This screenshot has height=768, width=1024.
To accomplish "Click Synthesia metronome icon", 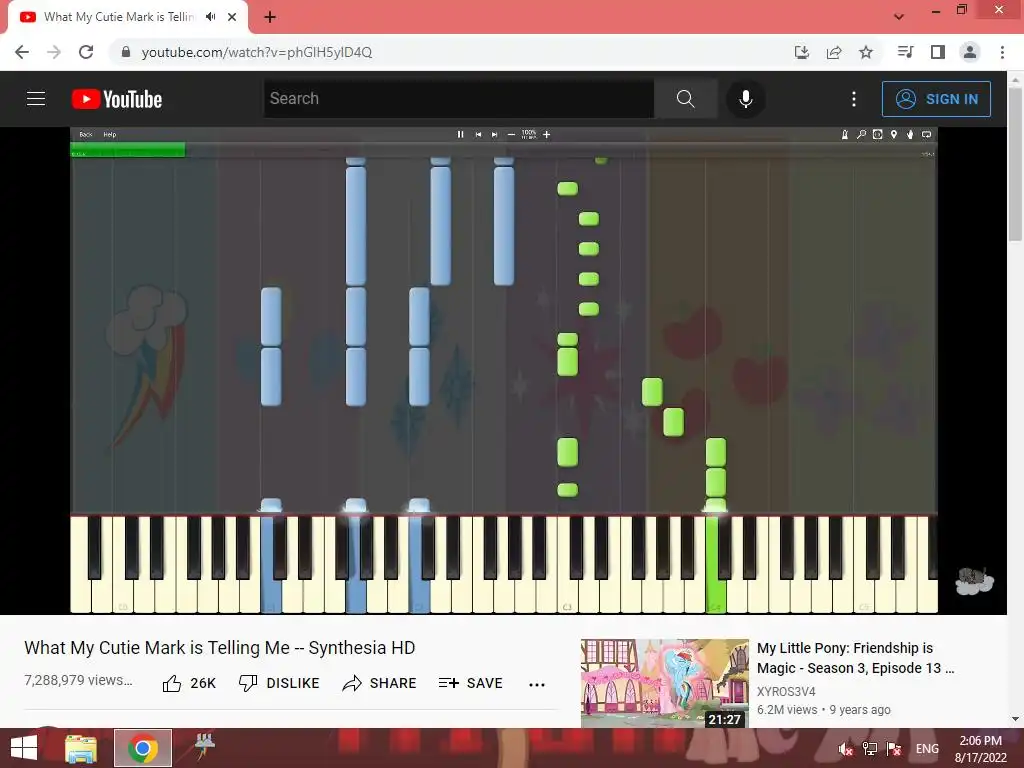I will [x=844, y=135].
